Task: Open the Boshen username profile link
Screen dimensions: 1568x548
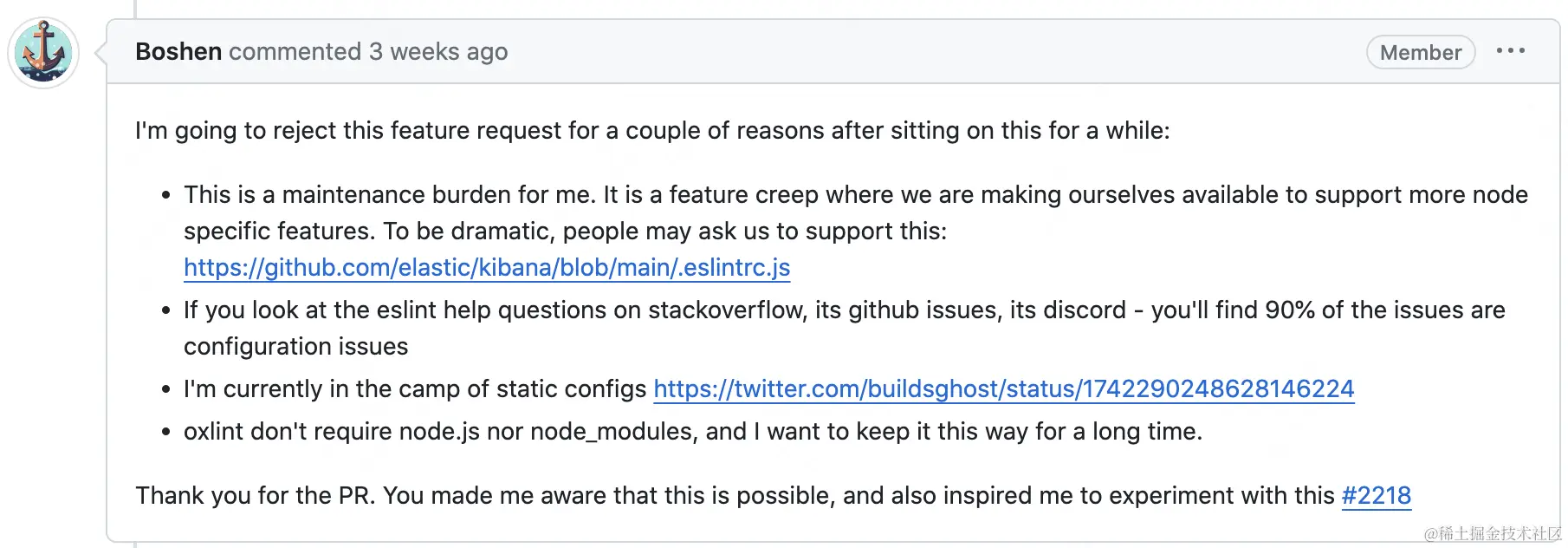Action: click(x=178, y=52)
